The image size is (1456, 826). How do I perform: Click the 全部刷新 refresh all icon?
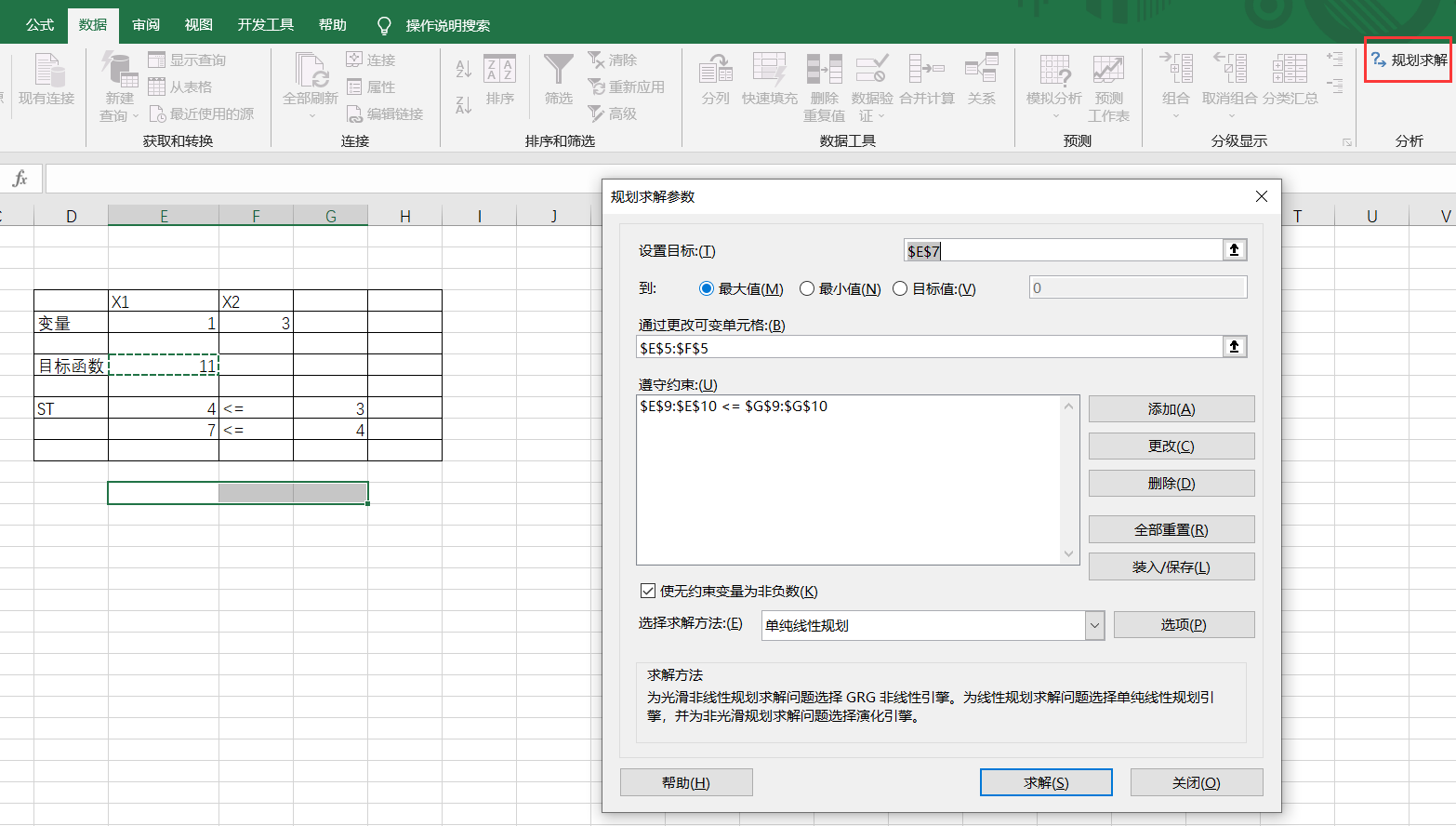[x=311, y=71]
